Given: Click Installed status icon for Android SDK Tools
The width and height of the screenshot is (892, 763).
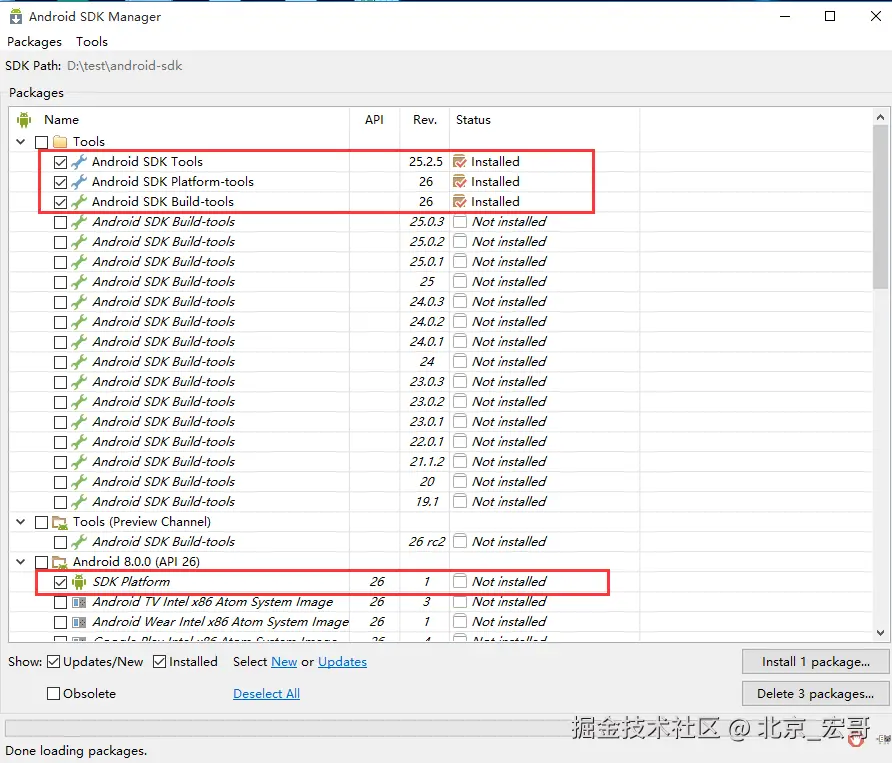Looking at the screenshot, I should (460, 162).
